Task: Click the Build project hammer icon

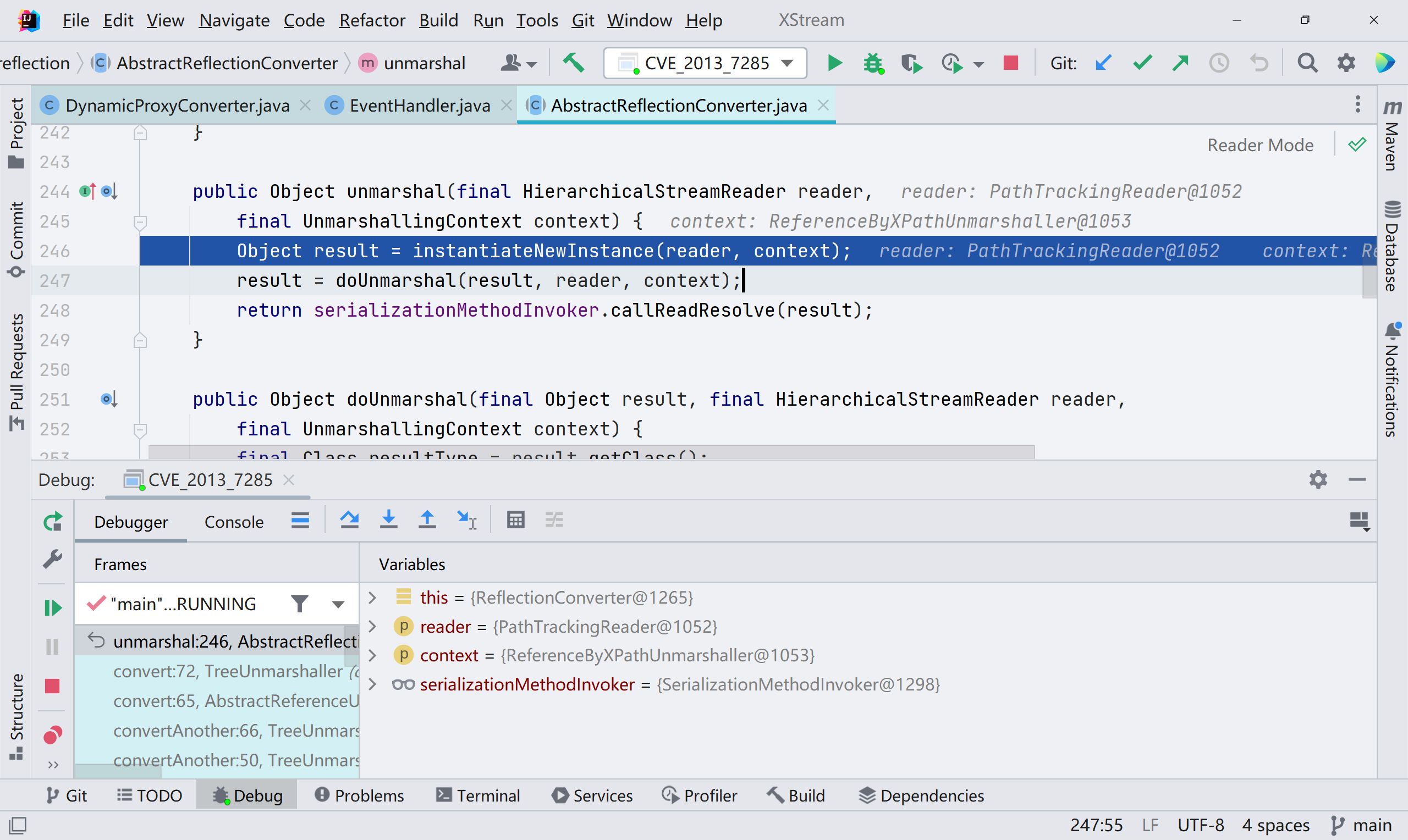Action: tap(574, 62)
